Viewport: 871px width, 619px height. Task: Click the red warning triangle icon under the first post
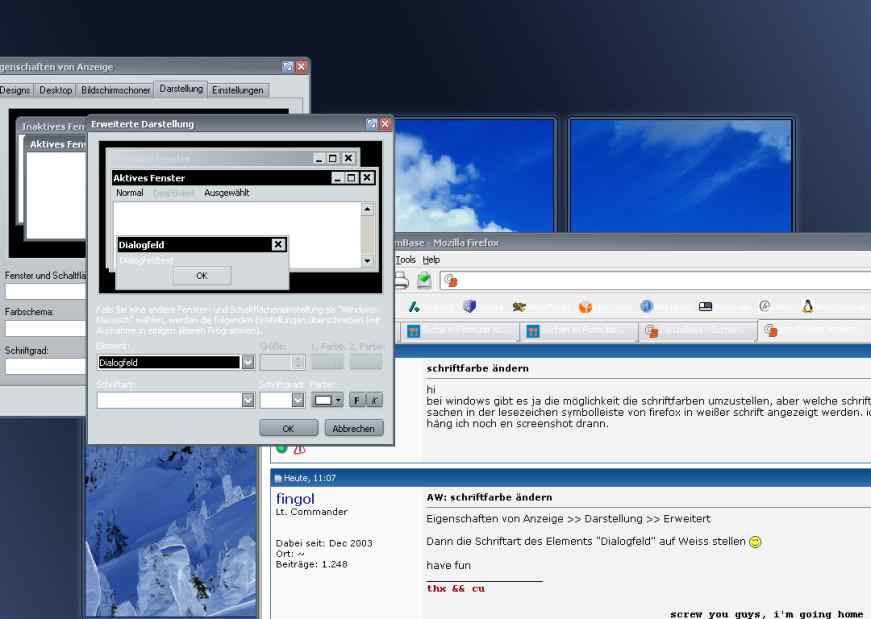pos(299,450)
